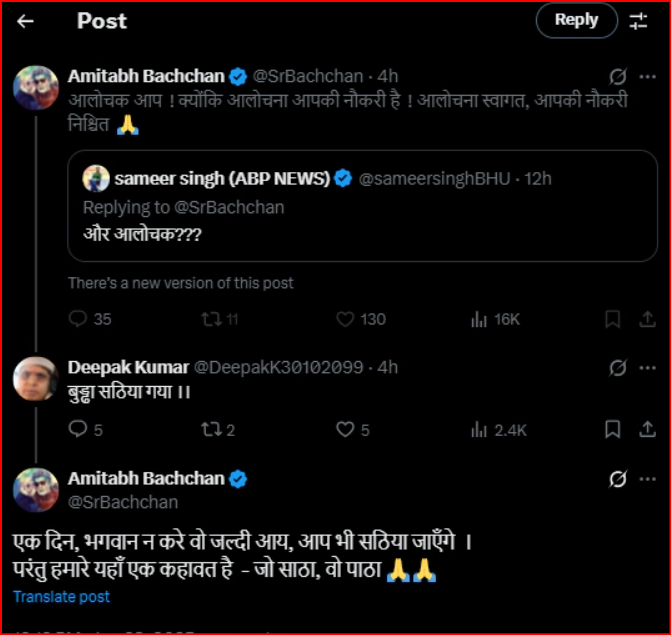Like Deepak Kumar's comment
This screenshot has height=635, width=671.
pyautogui.click(x=346, y=429)
